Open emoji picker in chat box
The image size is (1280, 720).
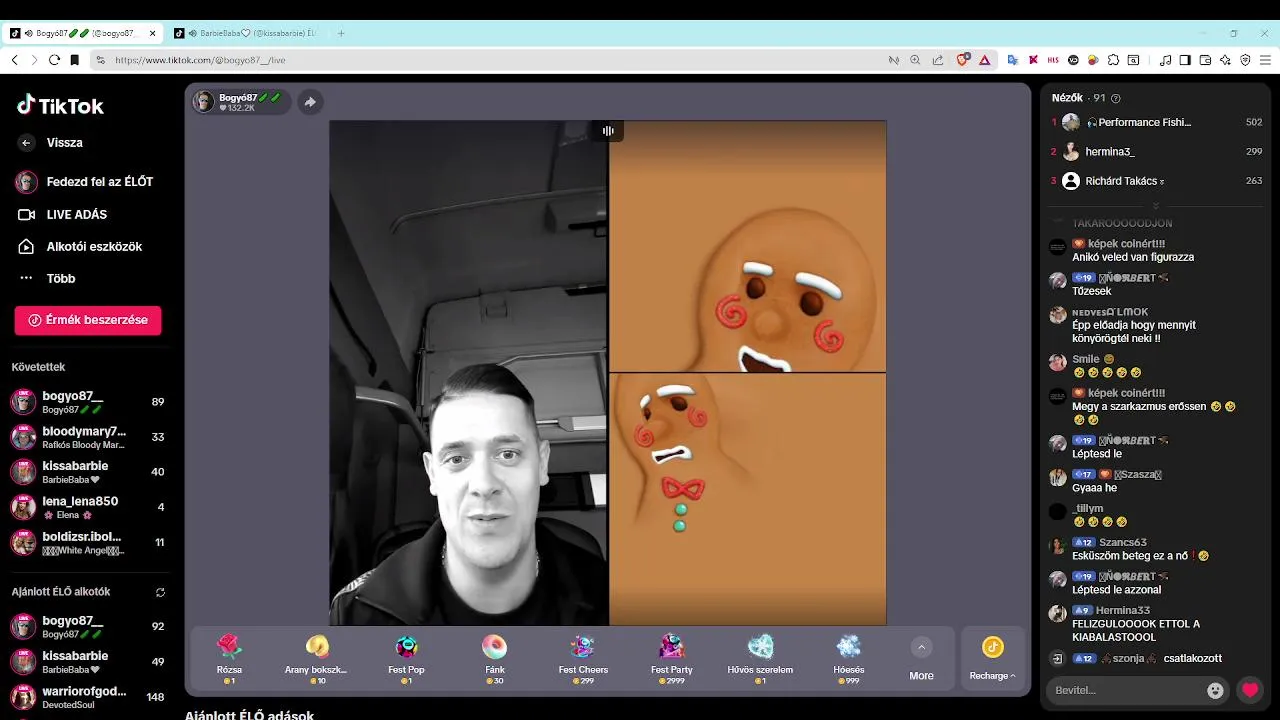1215,690
